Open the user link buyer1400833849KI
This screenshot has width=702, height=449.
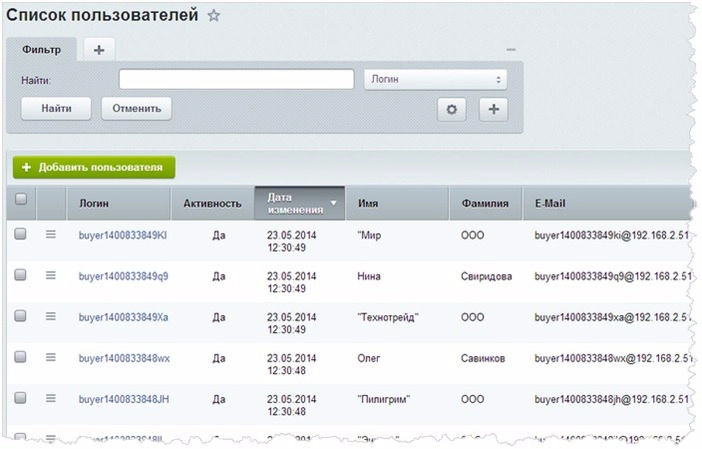pos(123,235)
